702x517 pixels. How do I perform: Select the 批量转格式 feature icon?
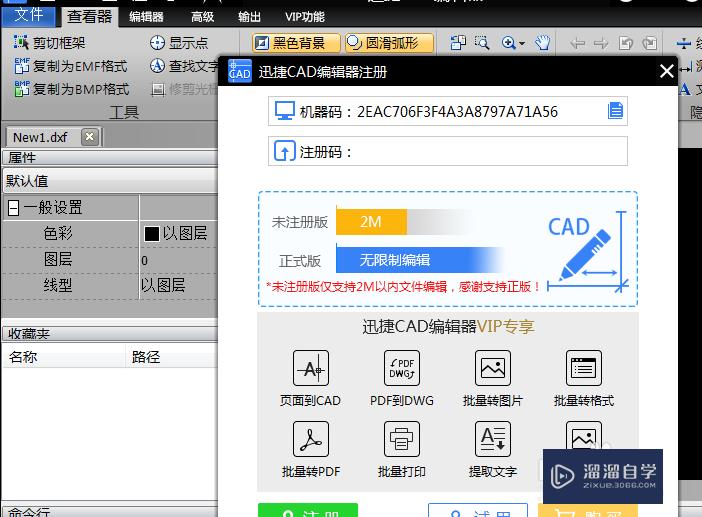[x=583, y=368]
